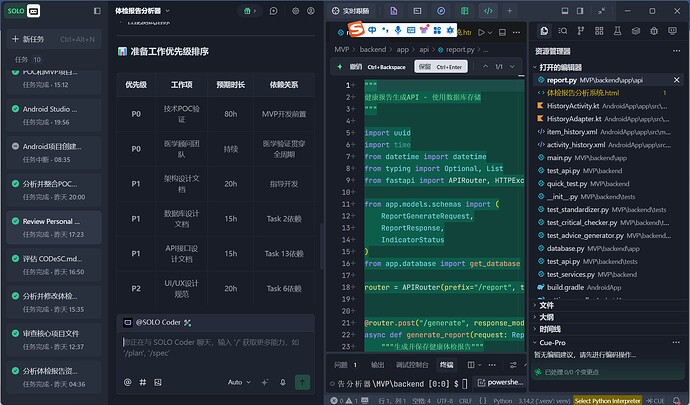
Task: Open the 3D box container icon in side panel
Action: coord(636,30)
